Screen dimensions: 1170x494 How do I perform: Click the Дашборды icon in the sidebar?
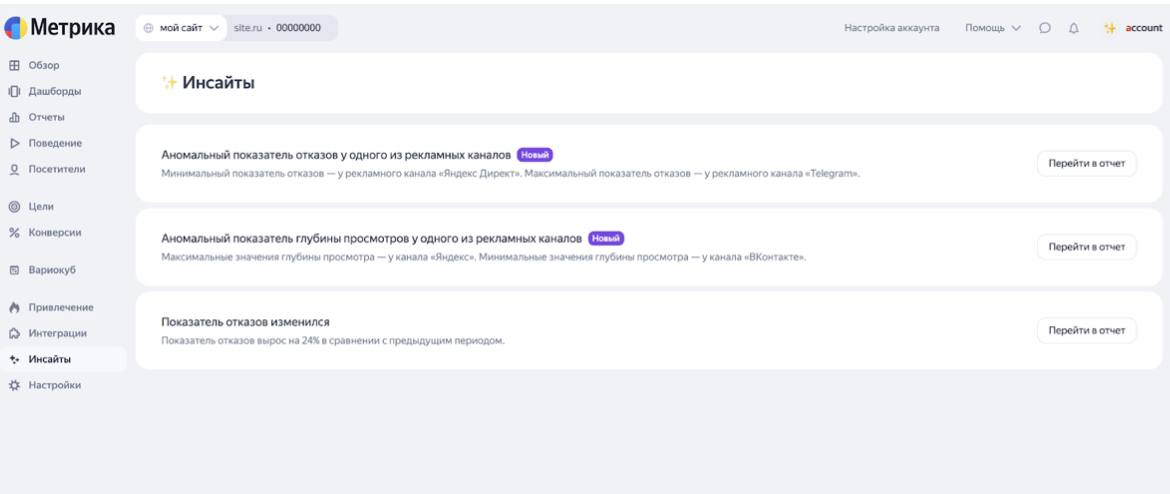coord(13,92)
